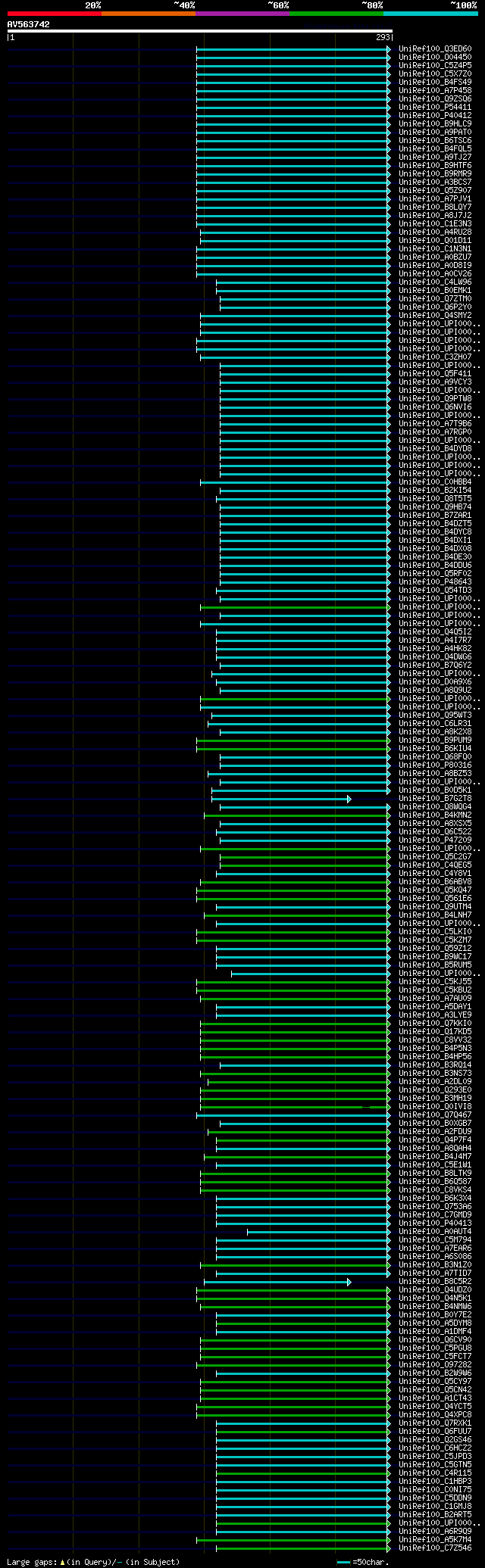This screenshot has width=485, height=1568.
Task: Select hit label UniRef100_C4Y8V1
Action: click(435, 874)
